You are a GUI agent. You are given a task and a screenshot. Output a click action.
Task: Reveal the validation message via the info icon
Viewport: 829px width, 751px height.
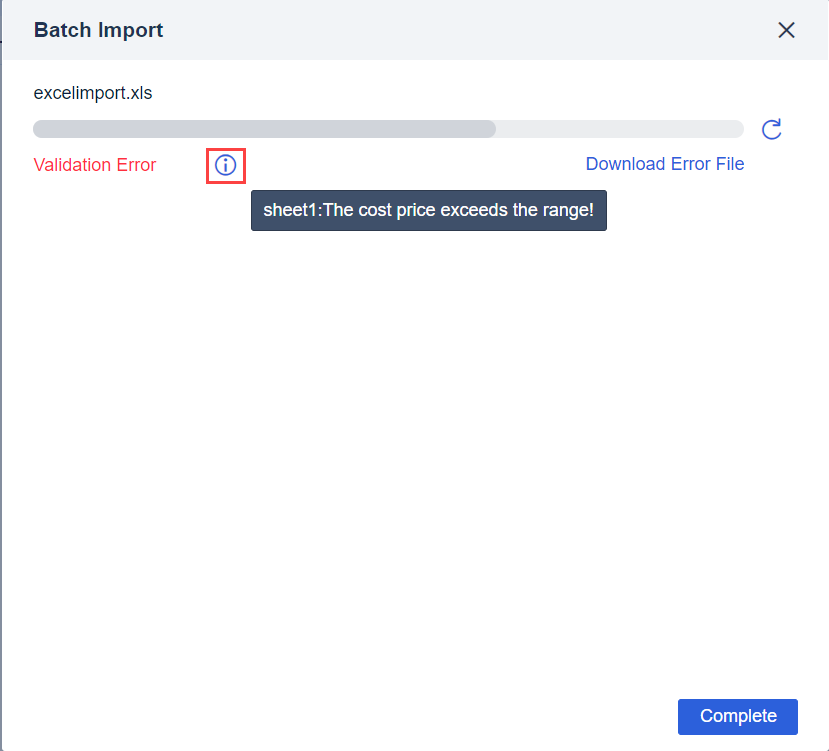225,165
